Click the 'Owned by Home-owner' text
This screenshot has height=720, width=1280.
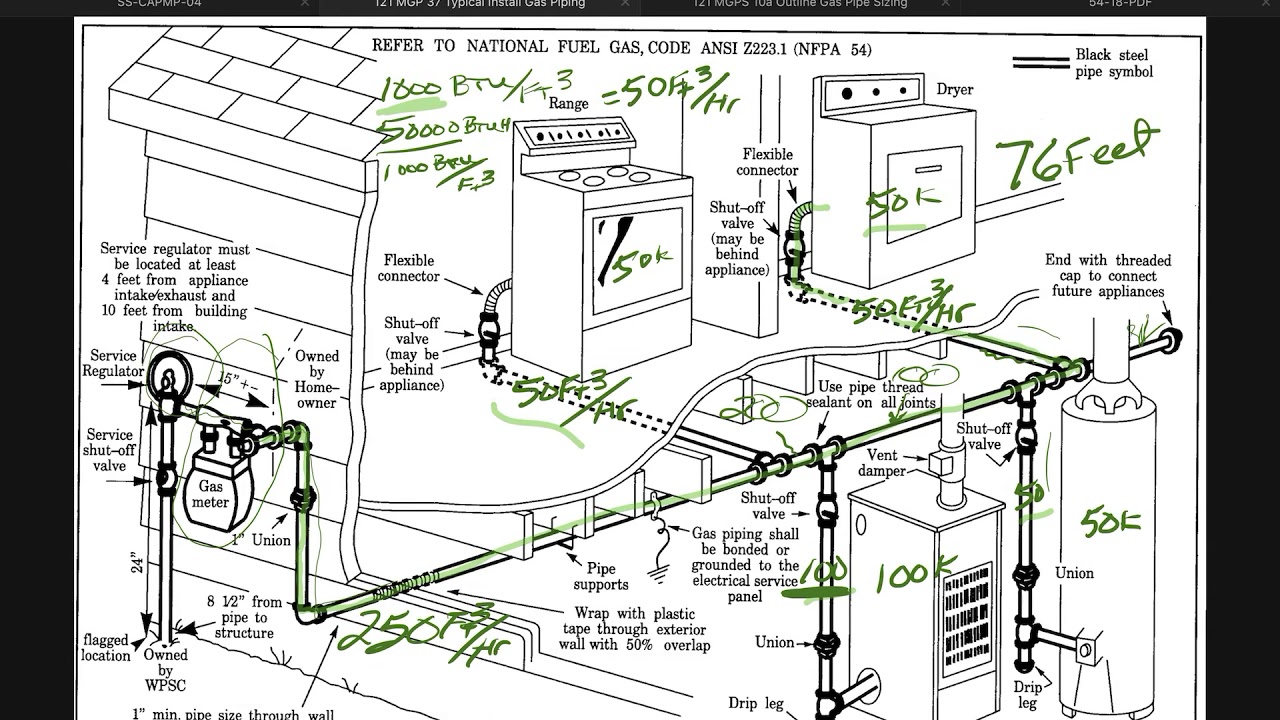pos(316,379)
